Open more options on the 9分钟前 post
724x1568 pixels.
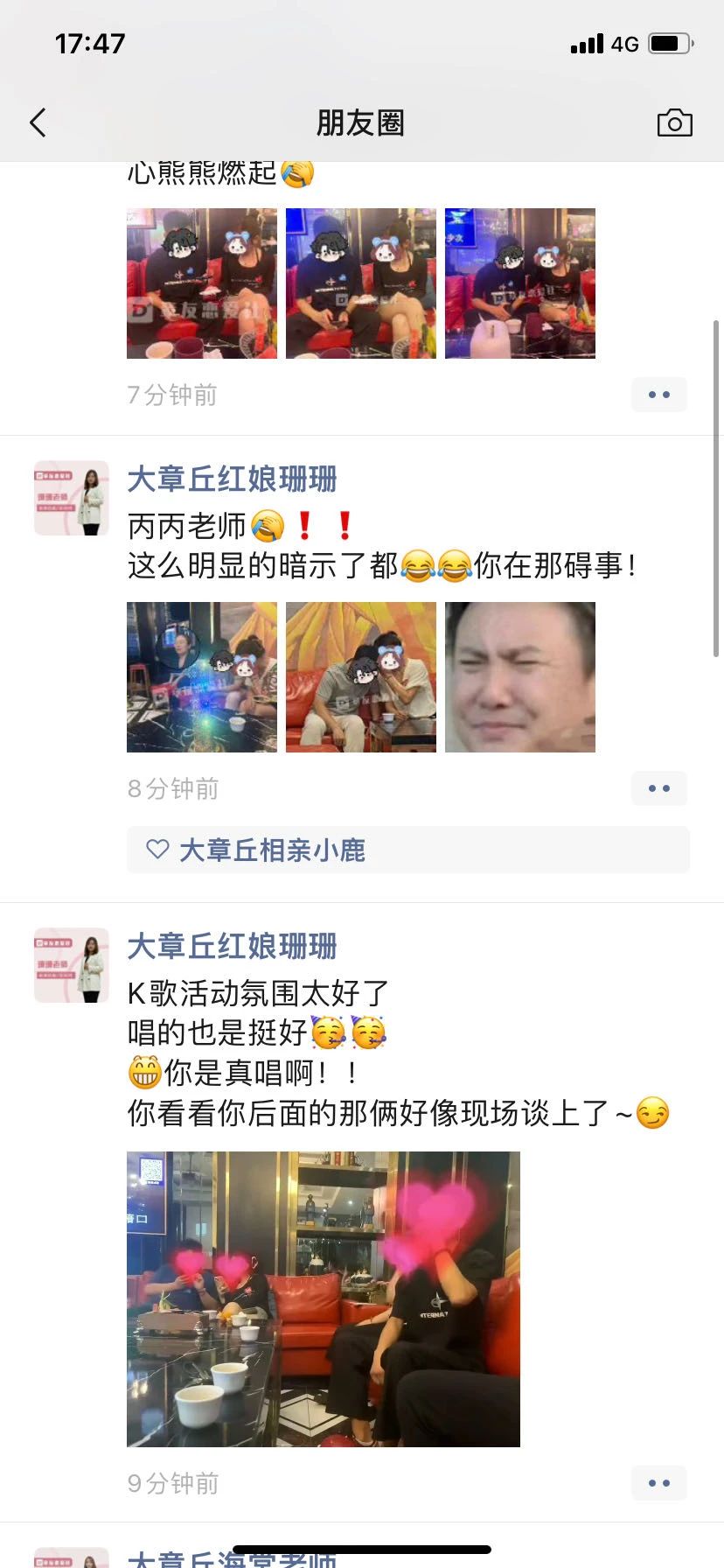point(659,1483)
